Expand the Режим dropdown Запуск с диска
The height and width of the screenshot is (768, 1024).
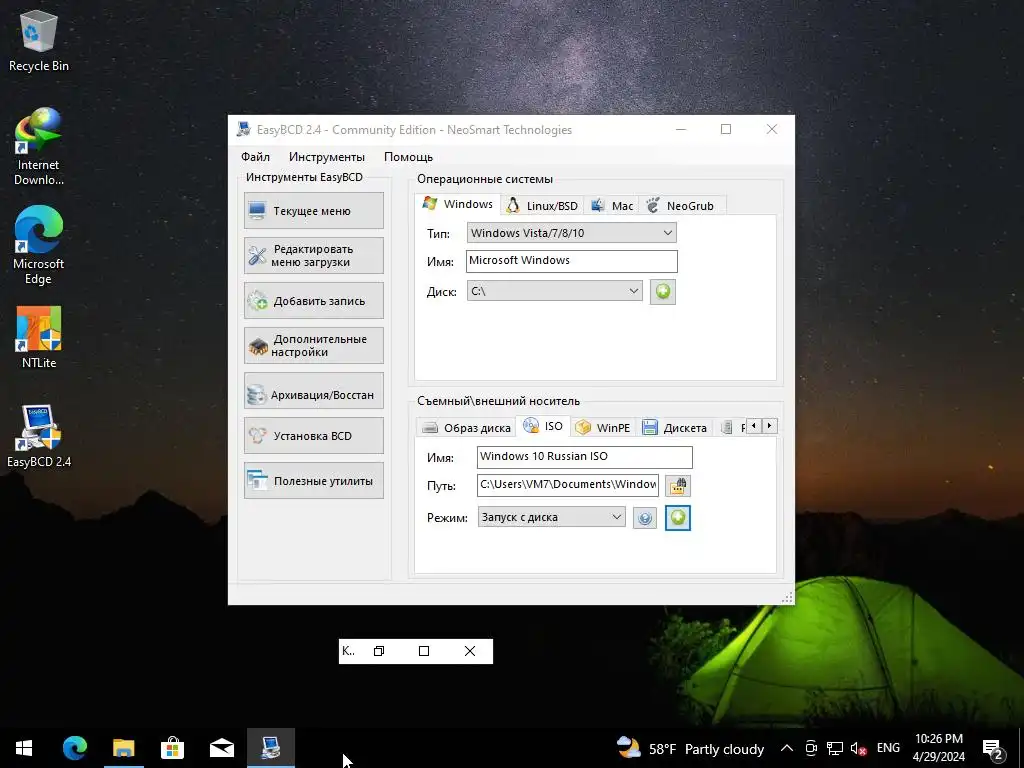[551, 517]
